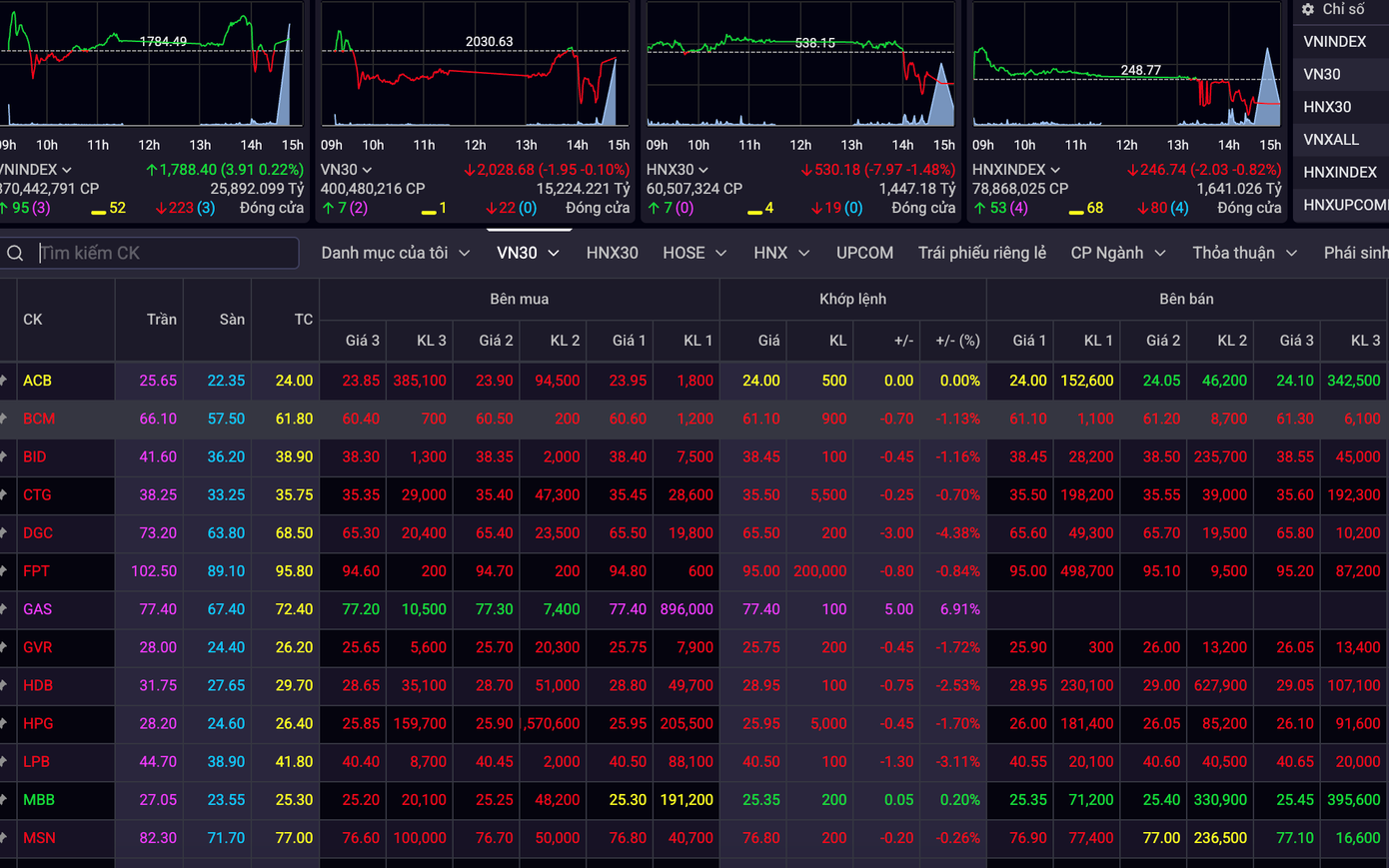Viewport: 1389px width, 868px height.
Task: Click the pin icon next to GAS
Action: click(4, 609)
